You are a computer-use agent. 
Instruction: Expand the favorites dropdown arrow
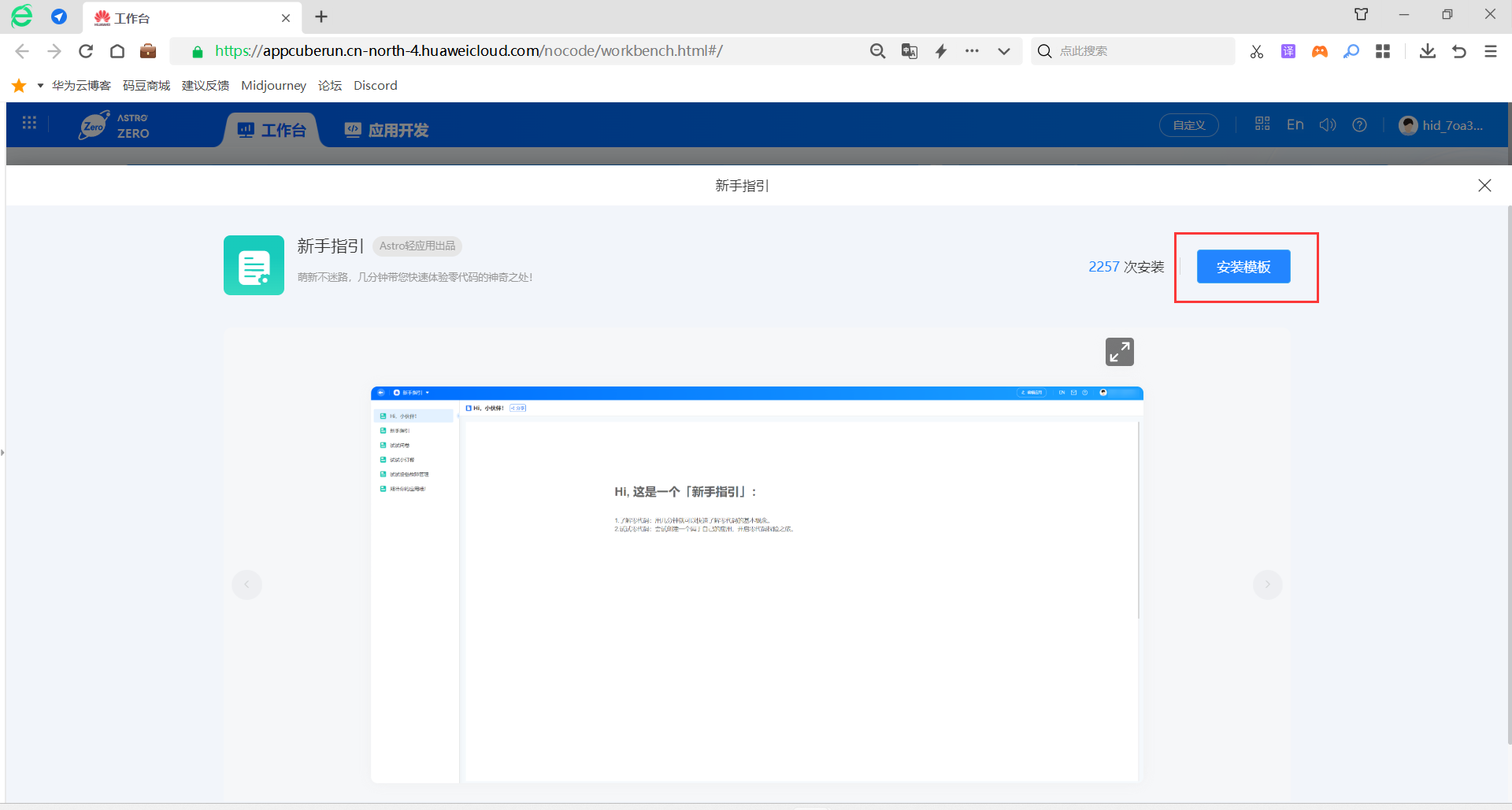point(40,85)
